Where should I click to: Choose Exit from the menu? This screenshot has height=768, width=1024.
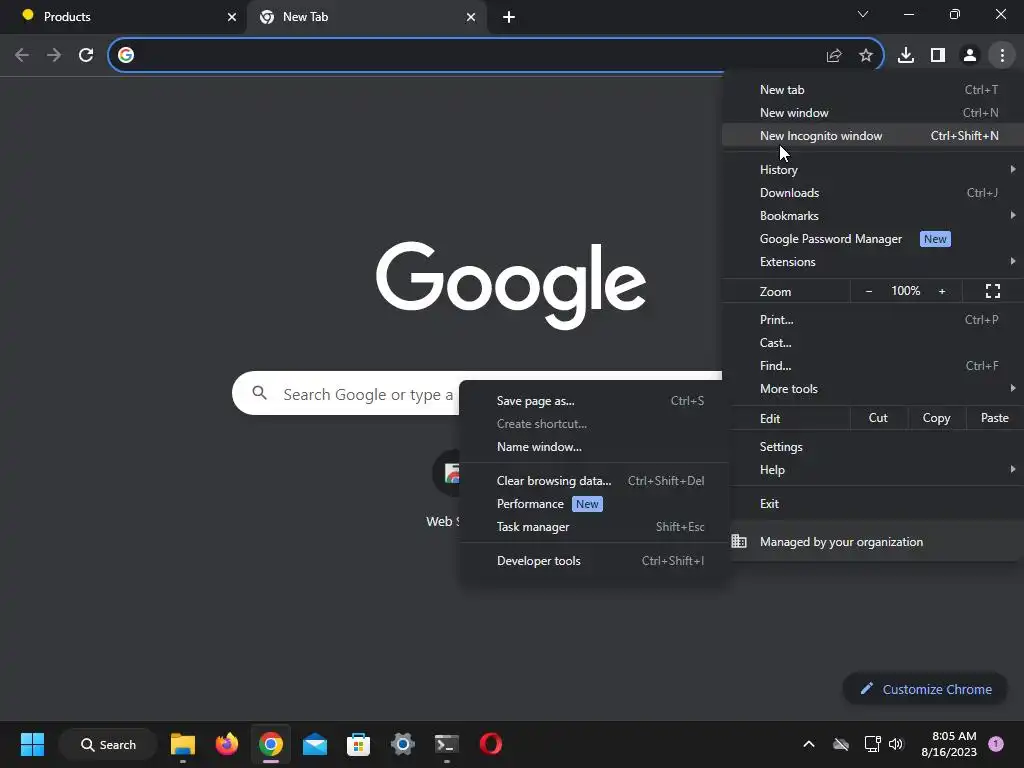tap(872, 504)
